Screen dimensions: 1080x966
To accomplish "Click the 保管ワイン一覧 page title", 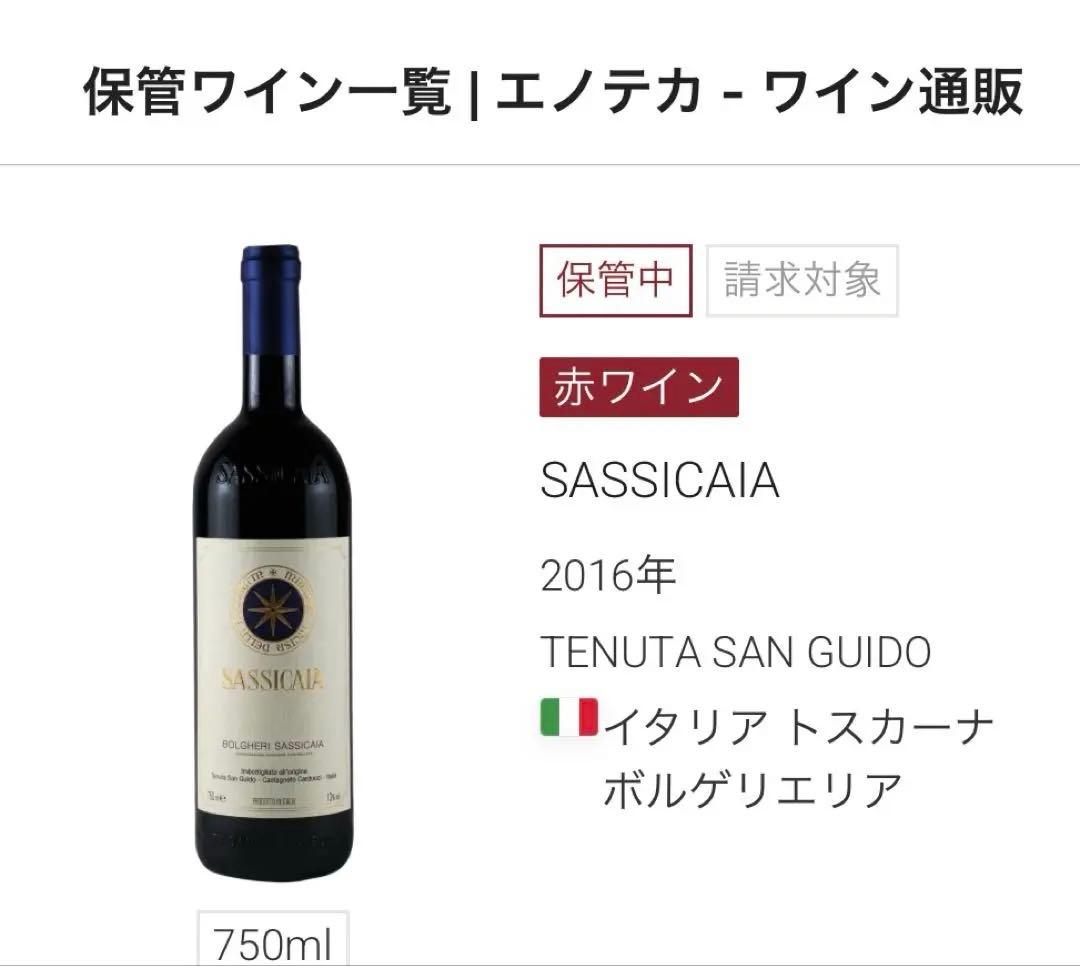I will point(268,92).
